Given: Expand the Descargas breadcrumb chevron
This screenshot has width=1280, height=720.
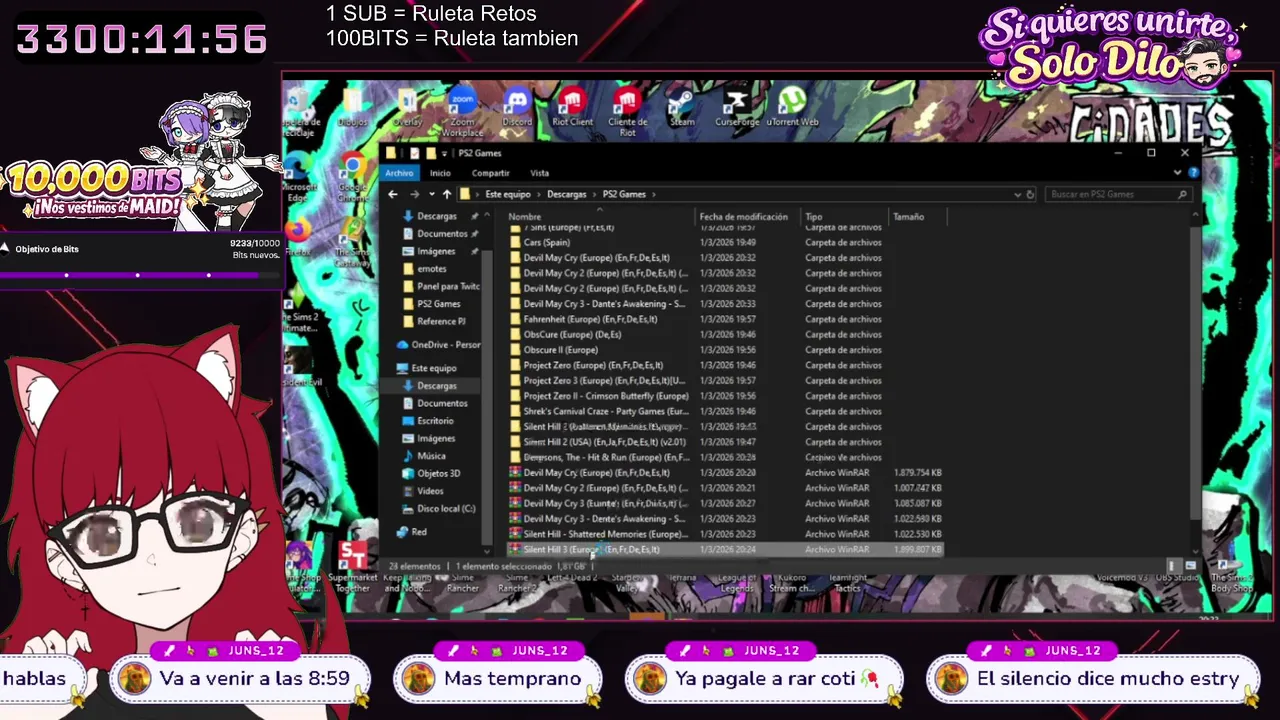Looking at the screenshot, I should click(x=594, y=194).
